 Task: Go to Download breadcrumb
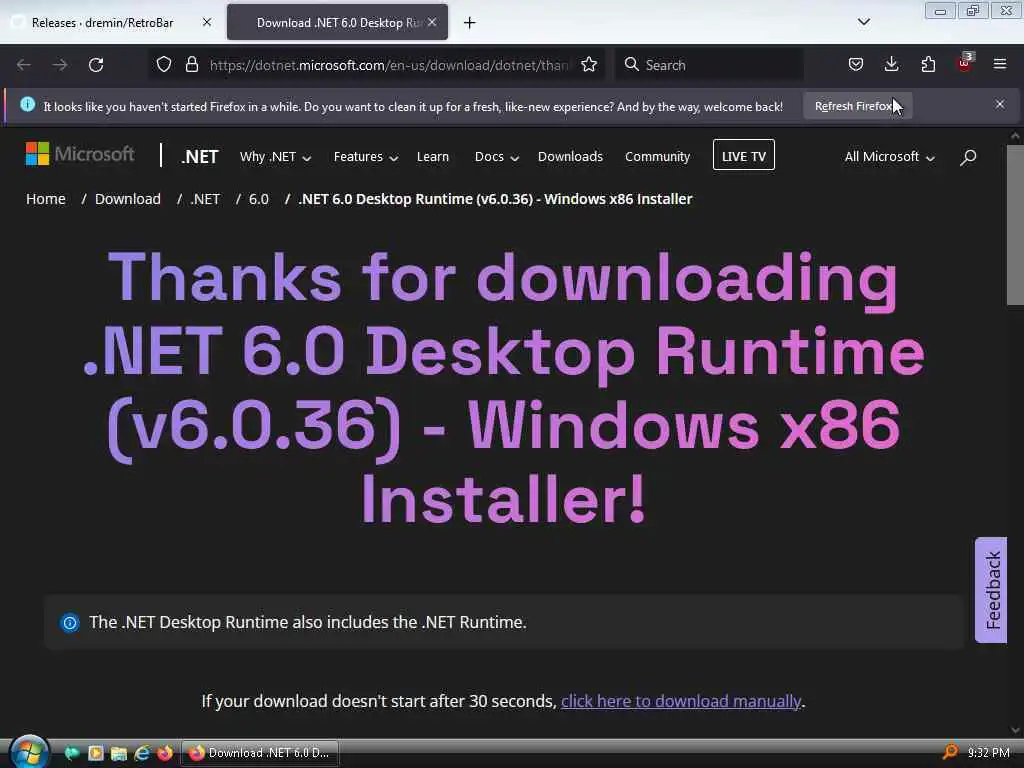click(127, 199)
